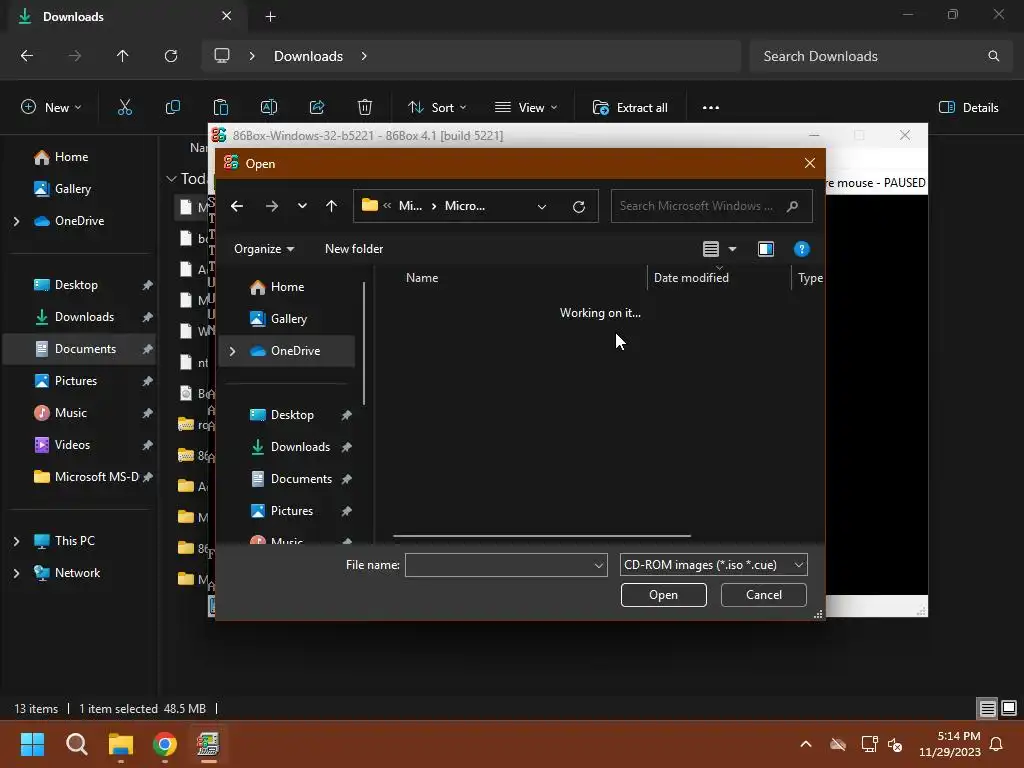Screen dimensions: 1024x768
Task: Select Desktop in the Open dialog sidebar
Action: click(292, 415)
